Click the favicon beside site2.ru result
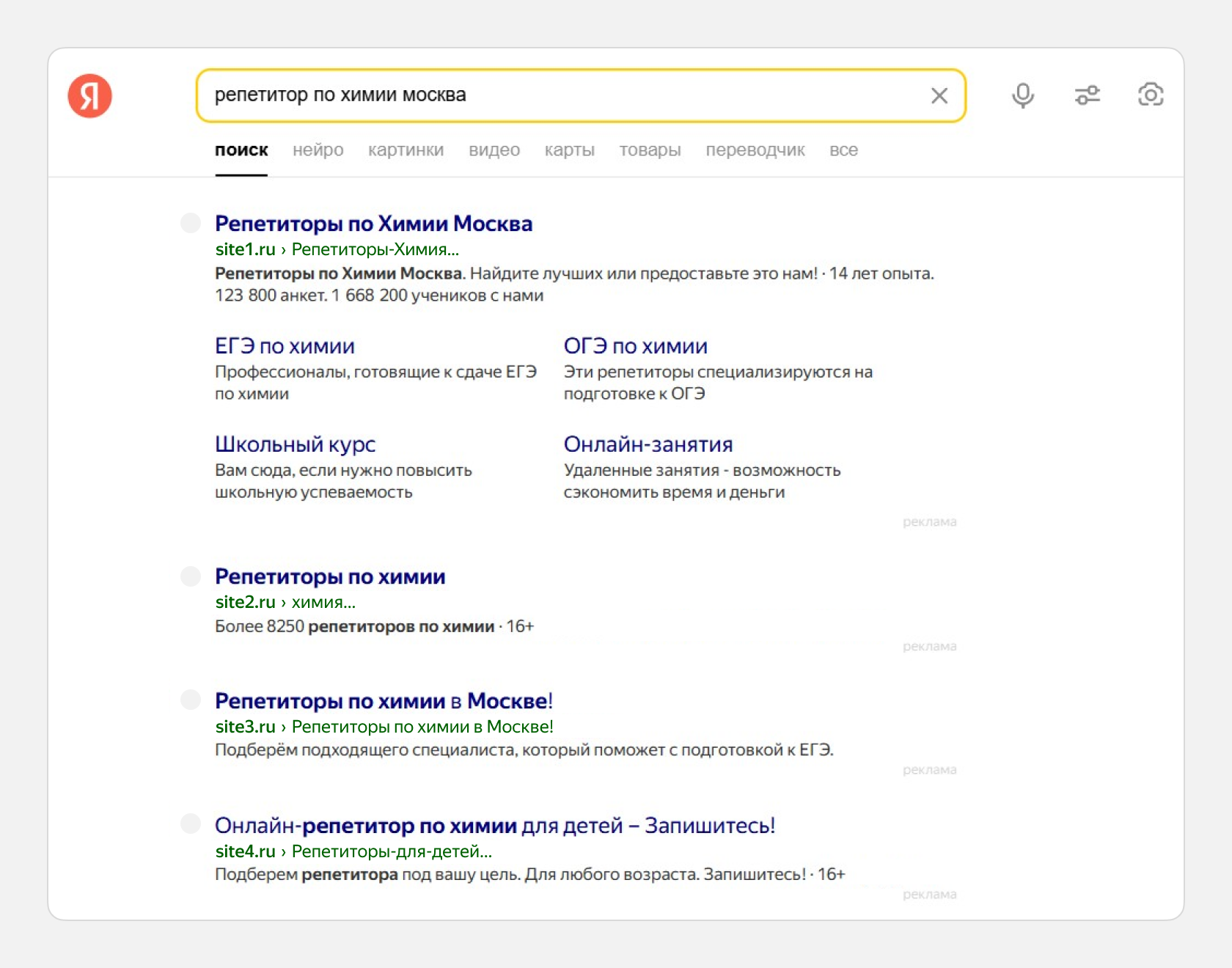1232x968 pixels. [191, 576]
